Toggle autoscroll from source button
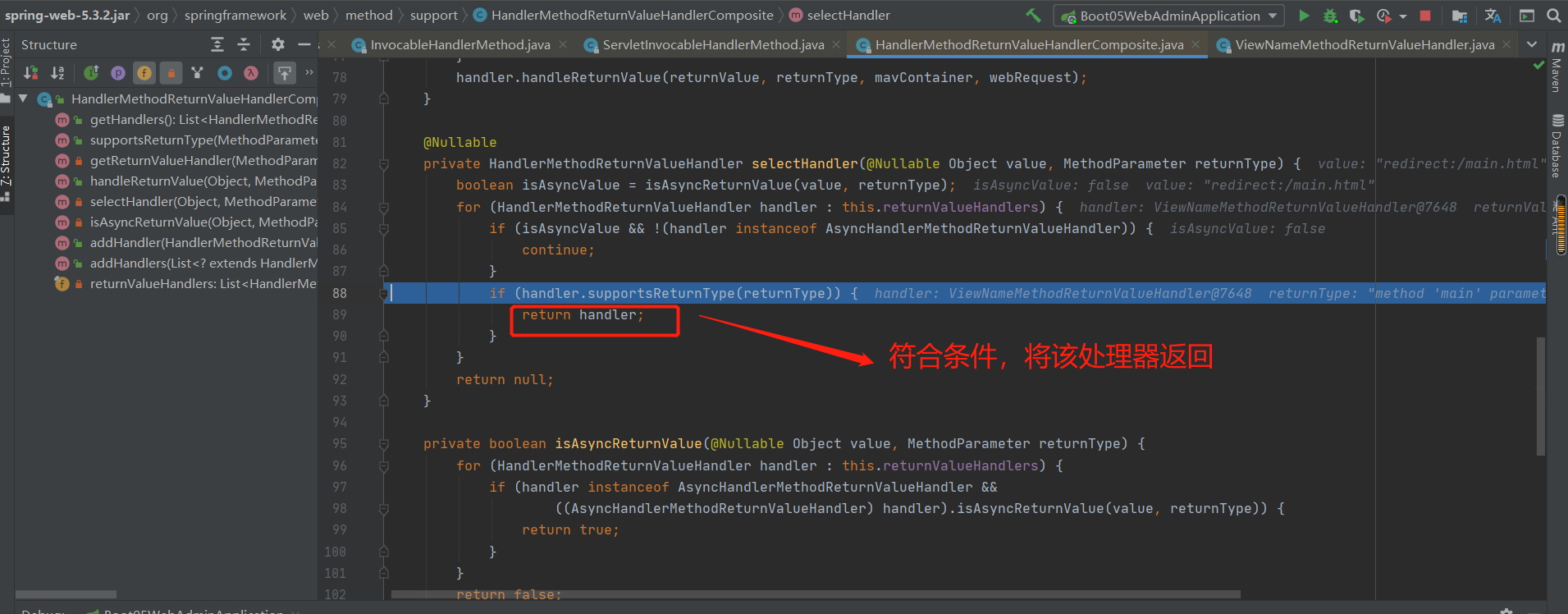 click(x=284, y=73)
